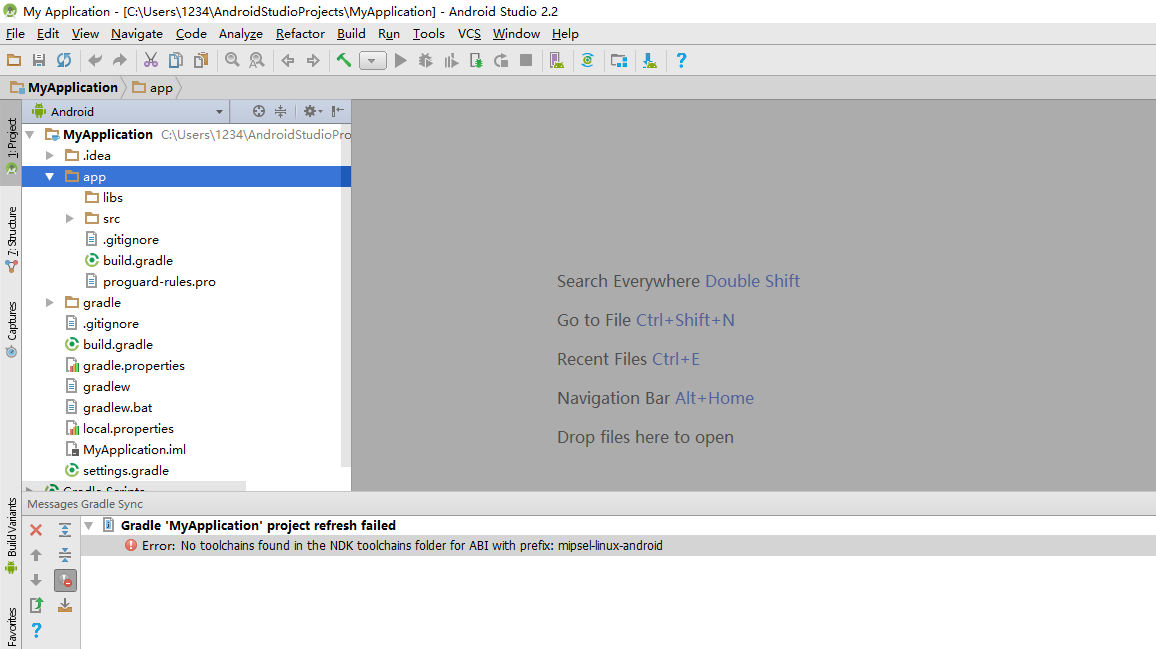Click the Run play button
The image size is (1156, 649).
[400, 60]
